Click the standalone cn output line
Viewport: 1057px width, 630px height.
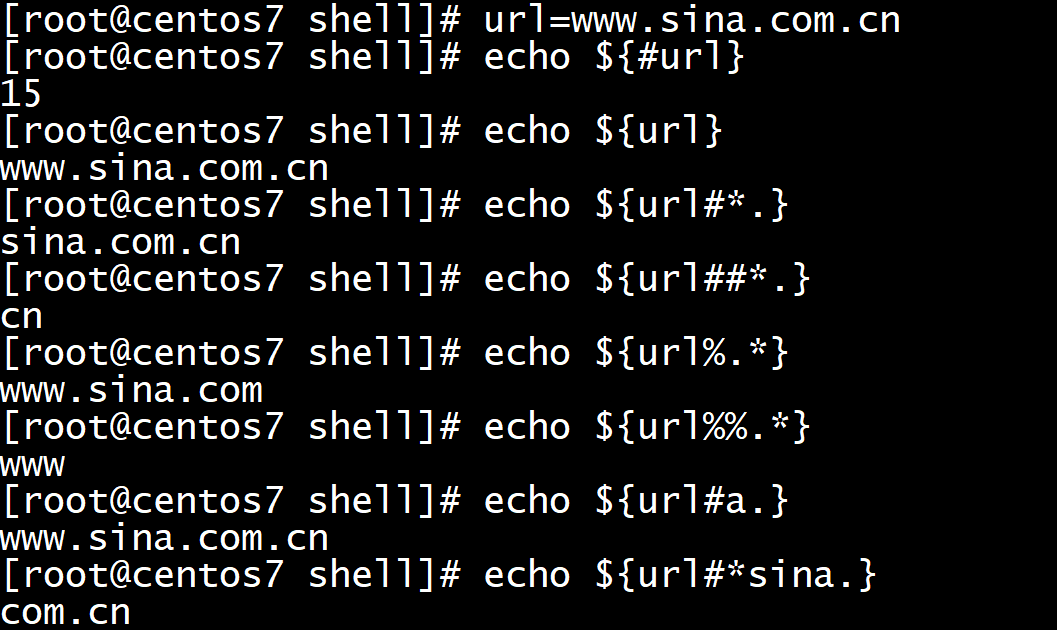[x=21, y=316]
